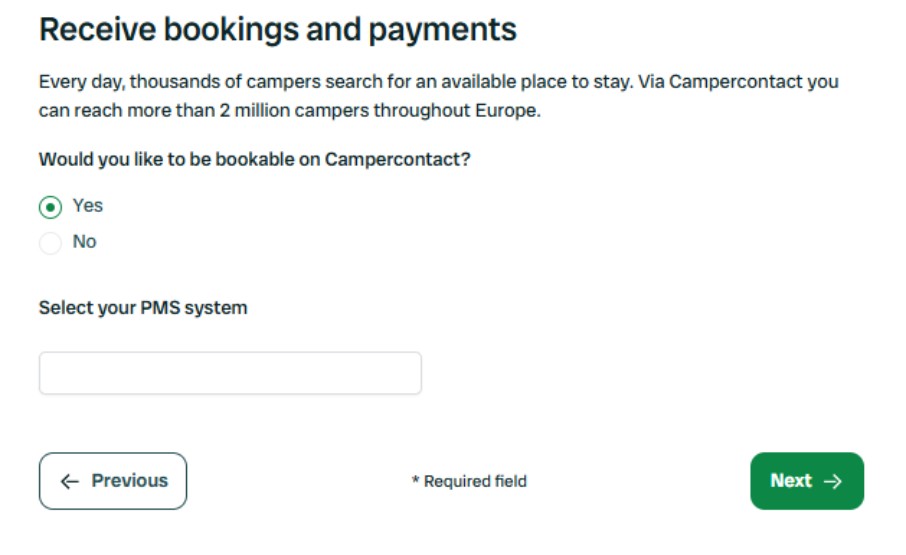Click the word "Previous" in the button
This screenshot has width=906, height=555.
[130, 481]
